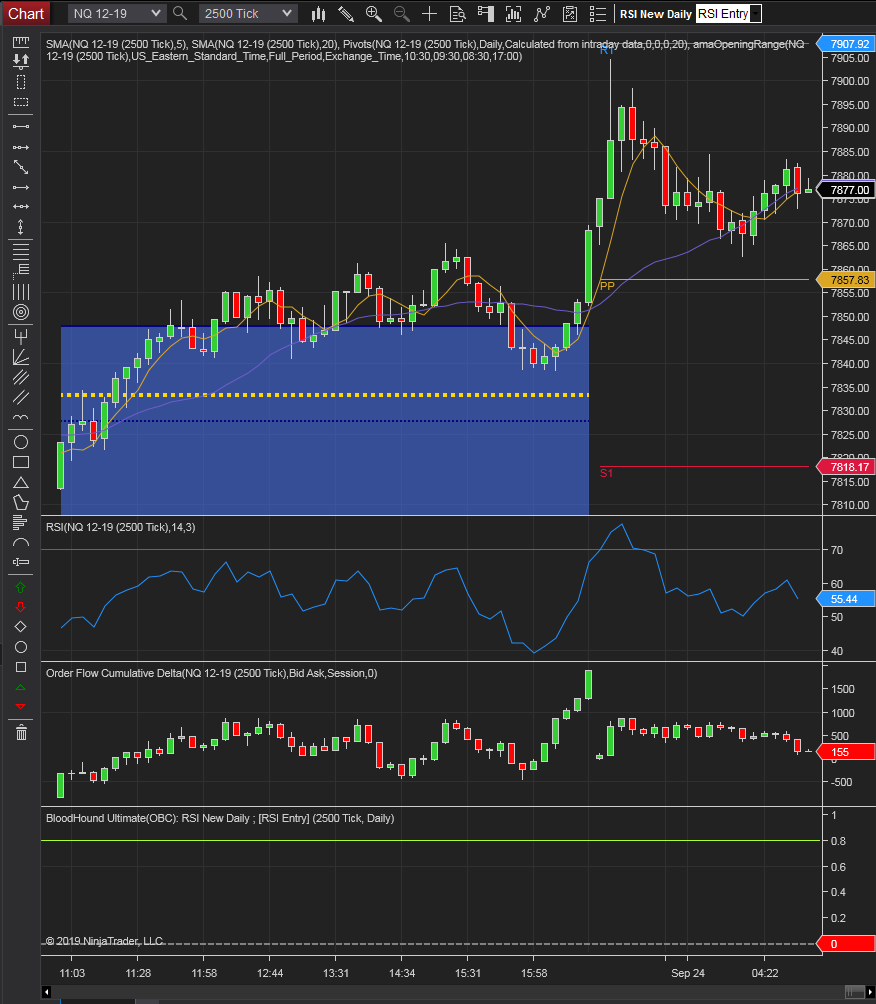876x1004 pixels.
Task: Open the Bars chart style toolbar icon
Action: pos(318,13)
